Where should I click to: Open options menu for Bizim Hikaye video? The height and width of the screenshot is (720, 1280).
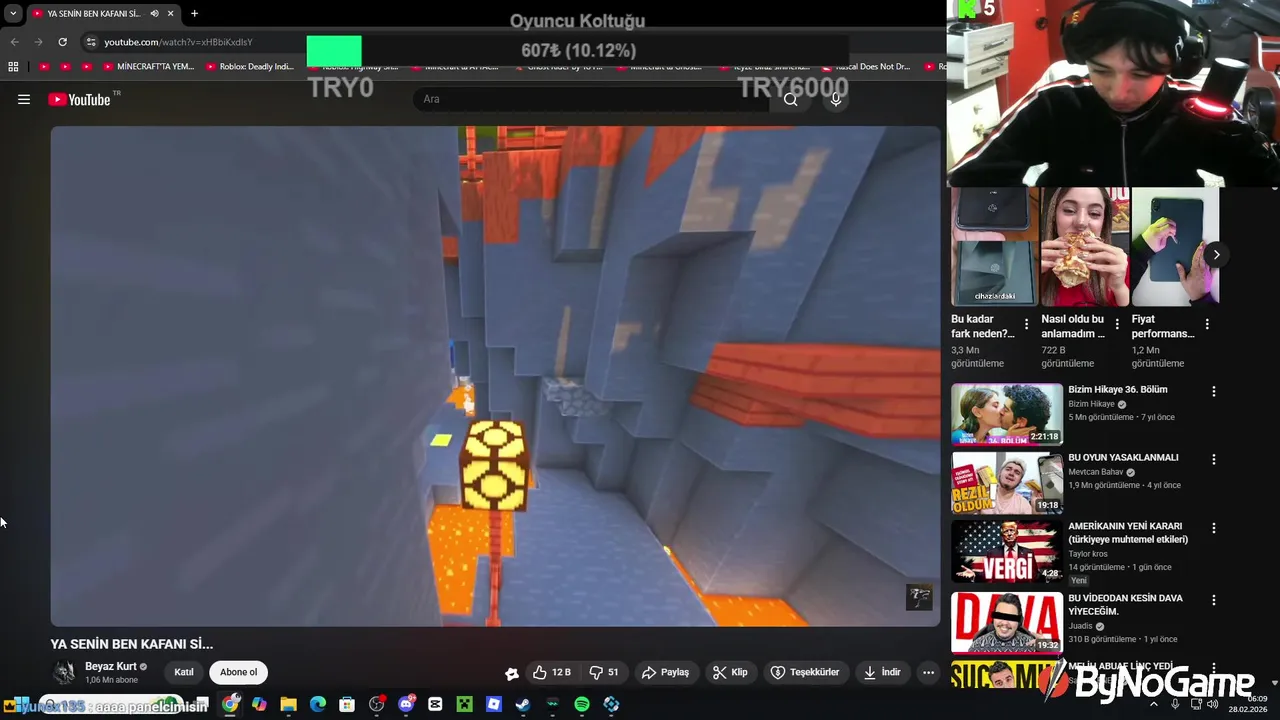1214,392
